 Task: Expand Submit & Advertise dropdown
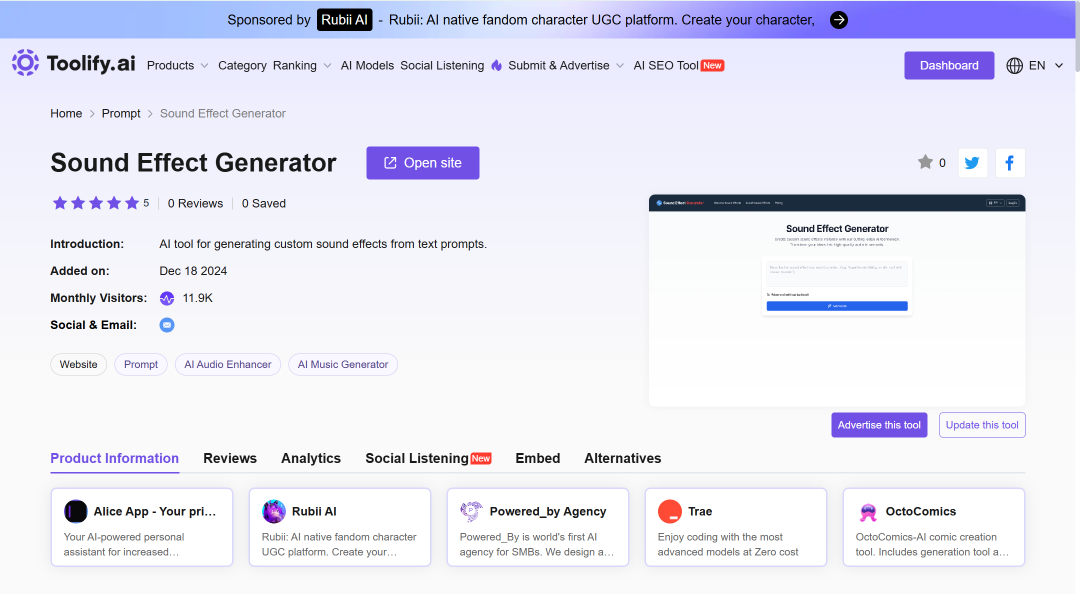tap(565, 65)
